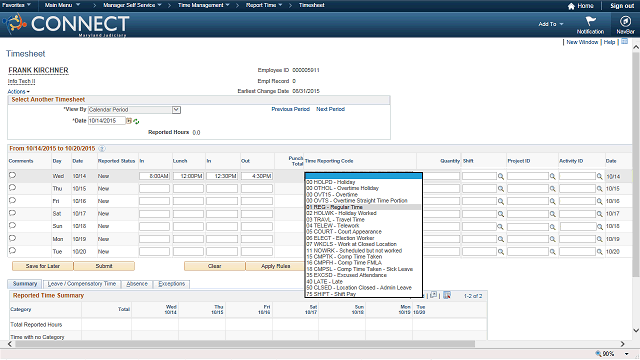Screen dimensions: 640x360
Task: Click the page icon next to Help link
Action: pyautogui.click(x=624, y=42)
